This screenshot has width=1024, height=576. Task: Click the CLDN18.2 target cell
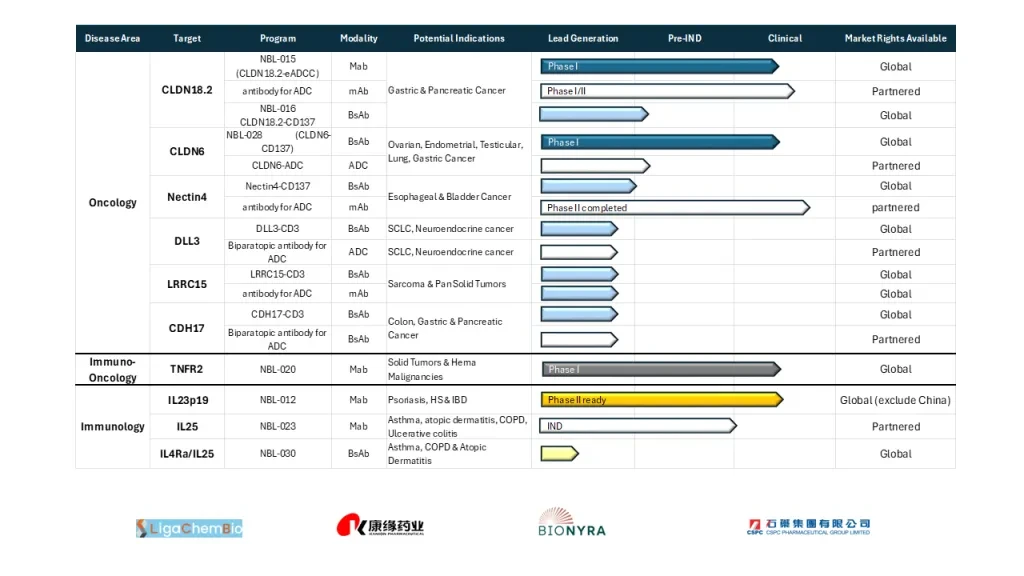(x=187, y=90)
